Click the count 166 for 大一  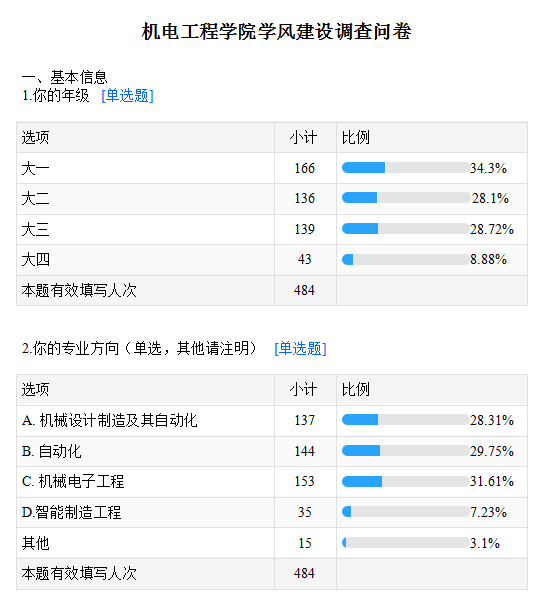[x=304, y=168]
